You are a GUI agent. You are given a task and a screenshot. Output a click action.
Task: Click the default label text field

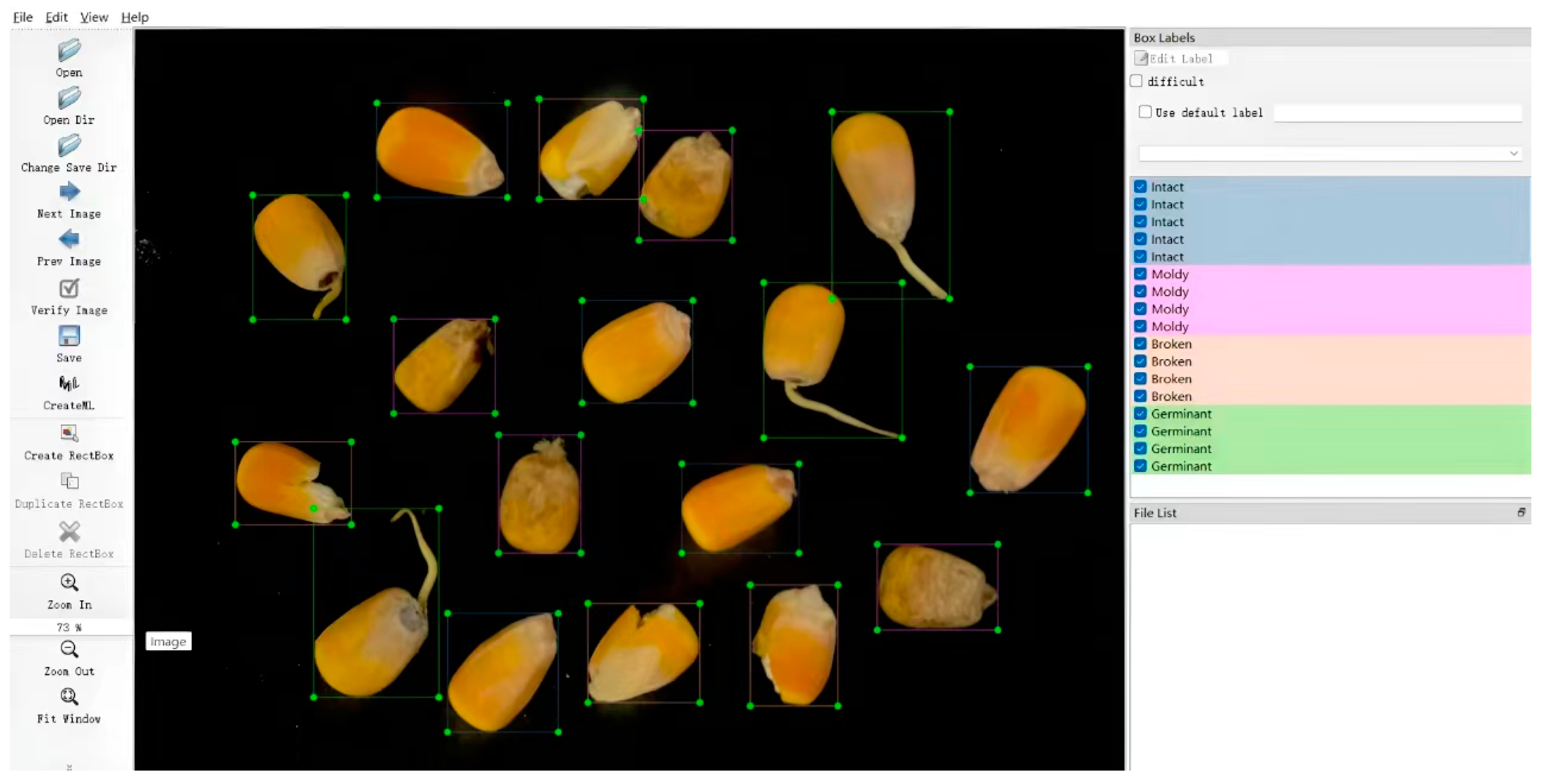point(1397,112)
